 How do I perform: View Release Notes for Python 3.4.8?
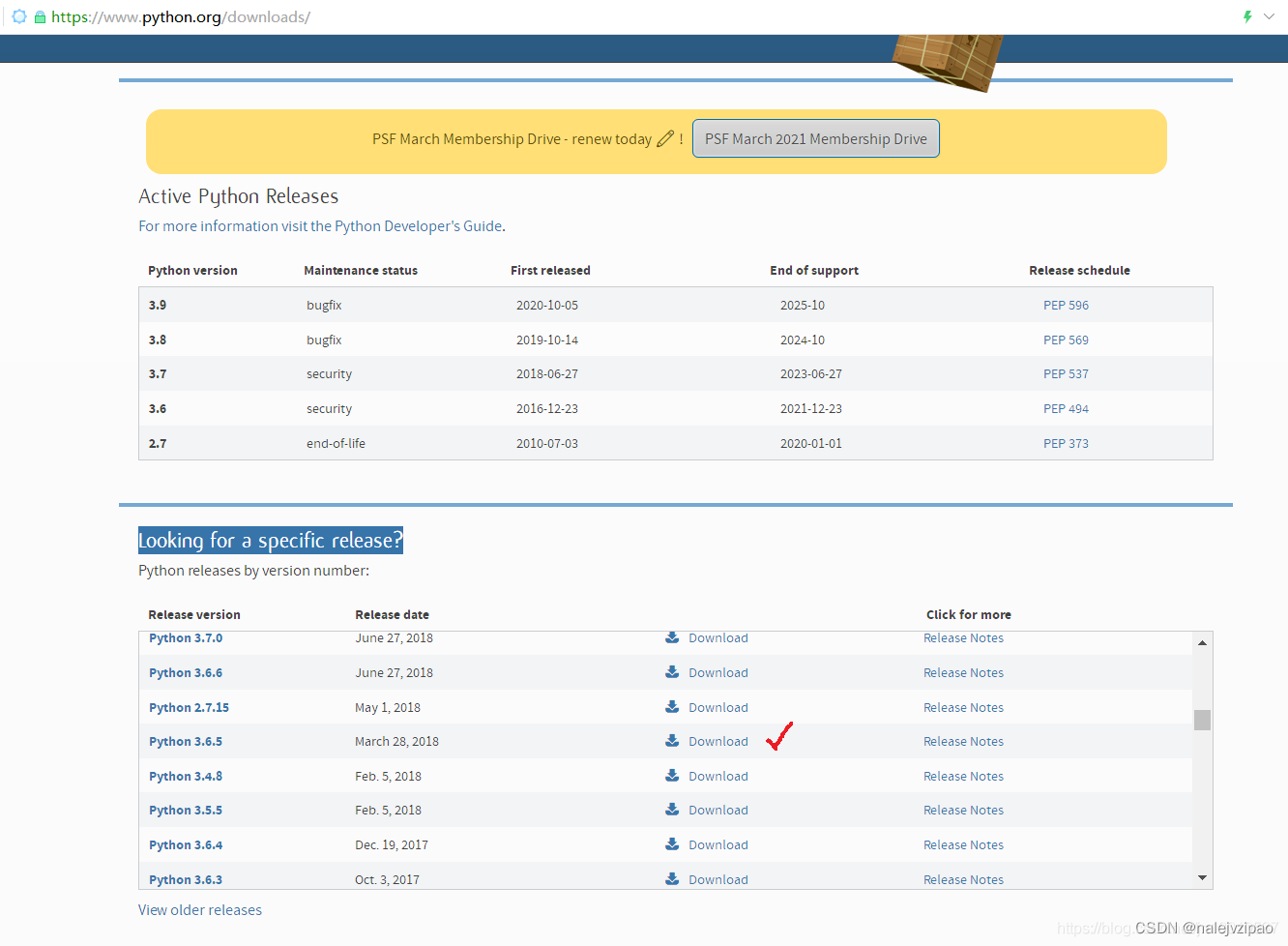(x=963, y=776)
